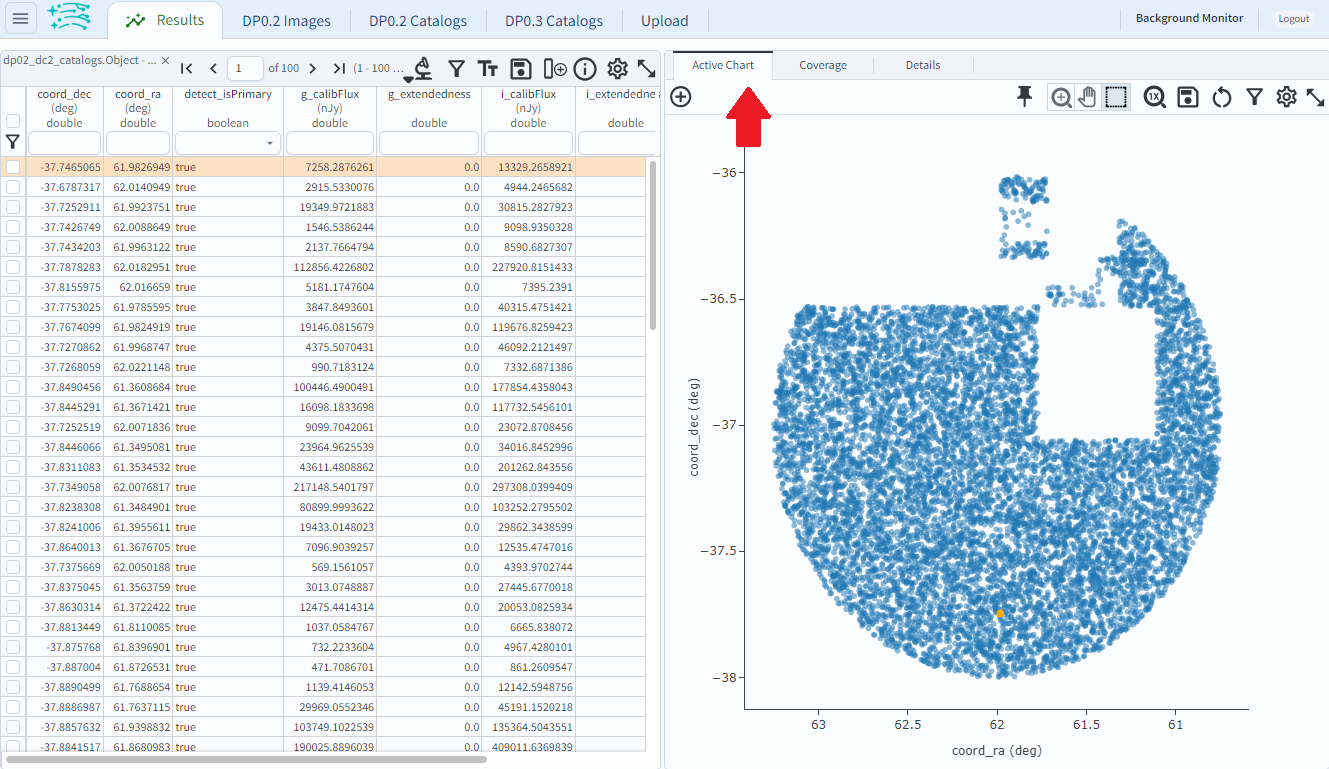Click the Logout button

tap(1293, 19)
